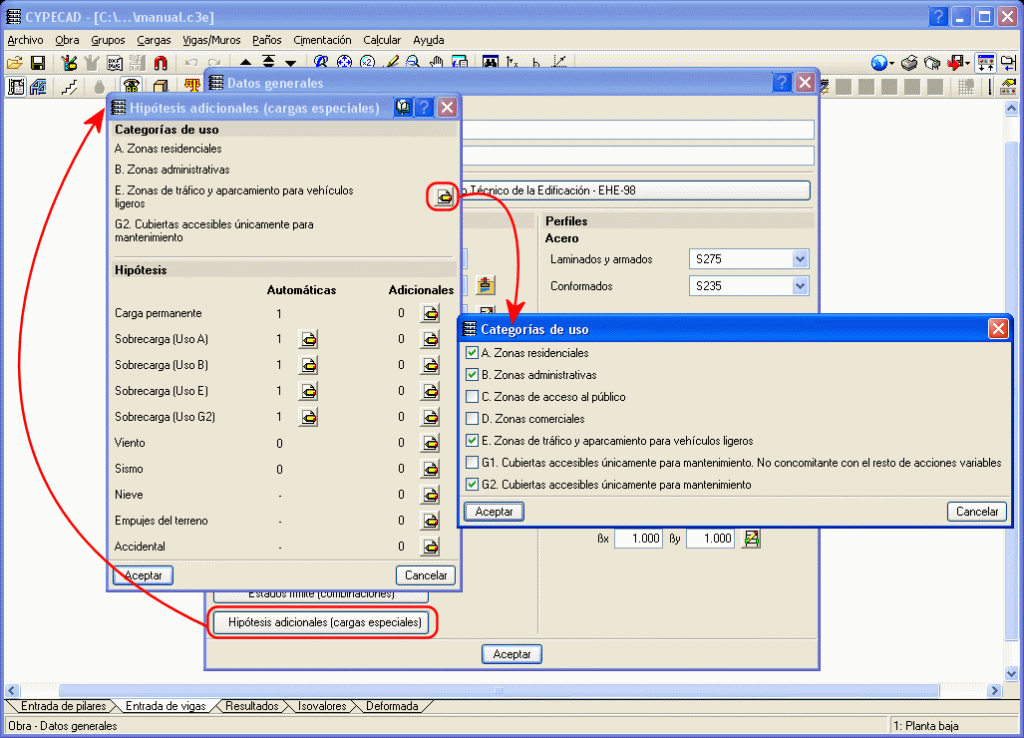Open dropdown arrow next to globe icon
The height and width of the screenshot is (738, 1024).
click(891, 63)
